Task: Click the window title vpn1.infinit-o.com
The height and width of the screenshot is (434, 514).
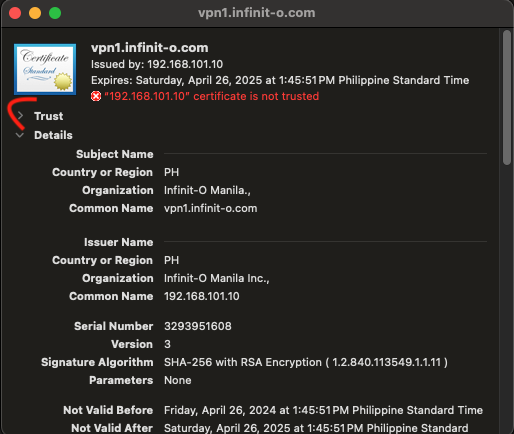Action: [257, 13]
